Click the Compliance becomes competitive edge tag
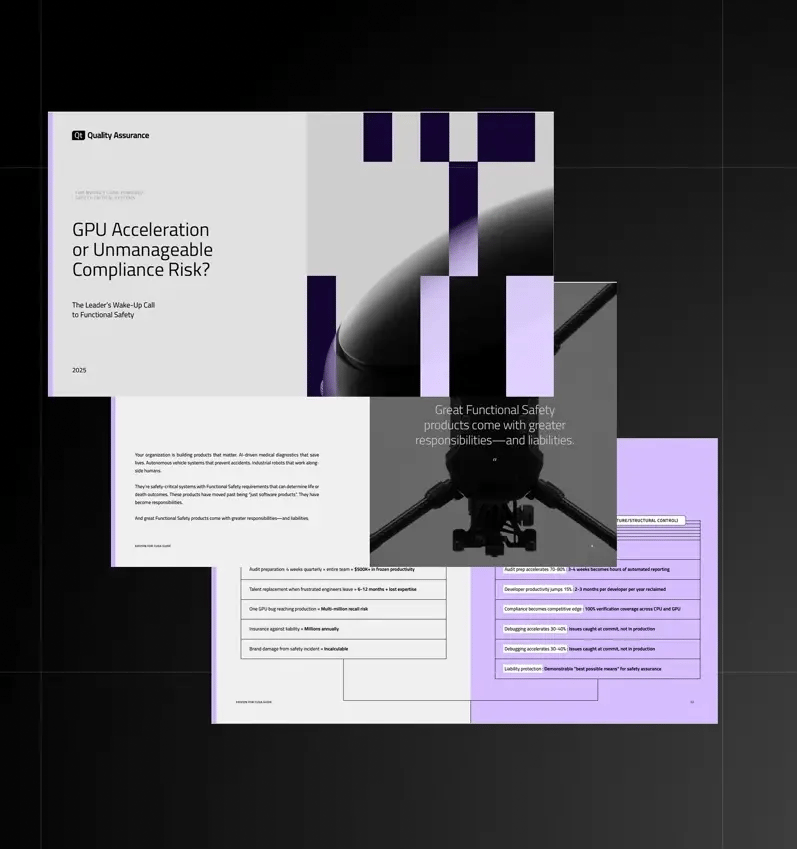This screenshot has width=797, height=849. (542, 609)
